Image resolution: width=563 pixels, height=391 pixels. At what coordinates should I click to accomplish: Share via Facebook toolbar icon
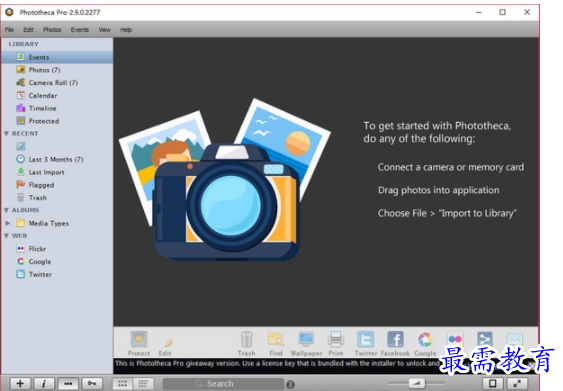pyautogui.click(x=395, y=344)
